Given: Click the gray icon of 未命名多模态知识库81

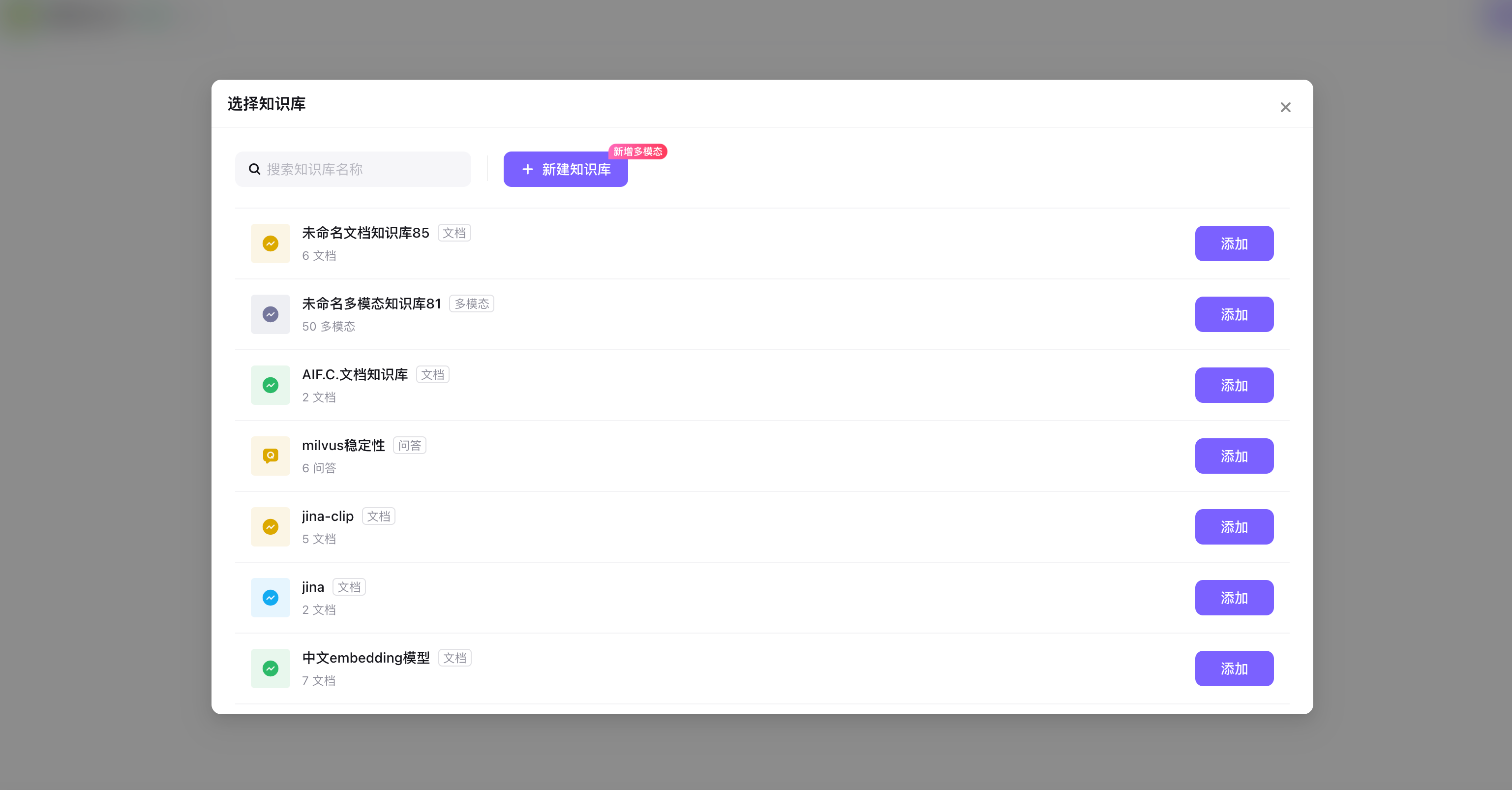Looking at the screenshot, I should pos(270,315).
